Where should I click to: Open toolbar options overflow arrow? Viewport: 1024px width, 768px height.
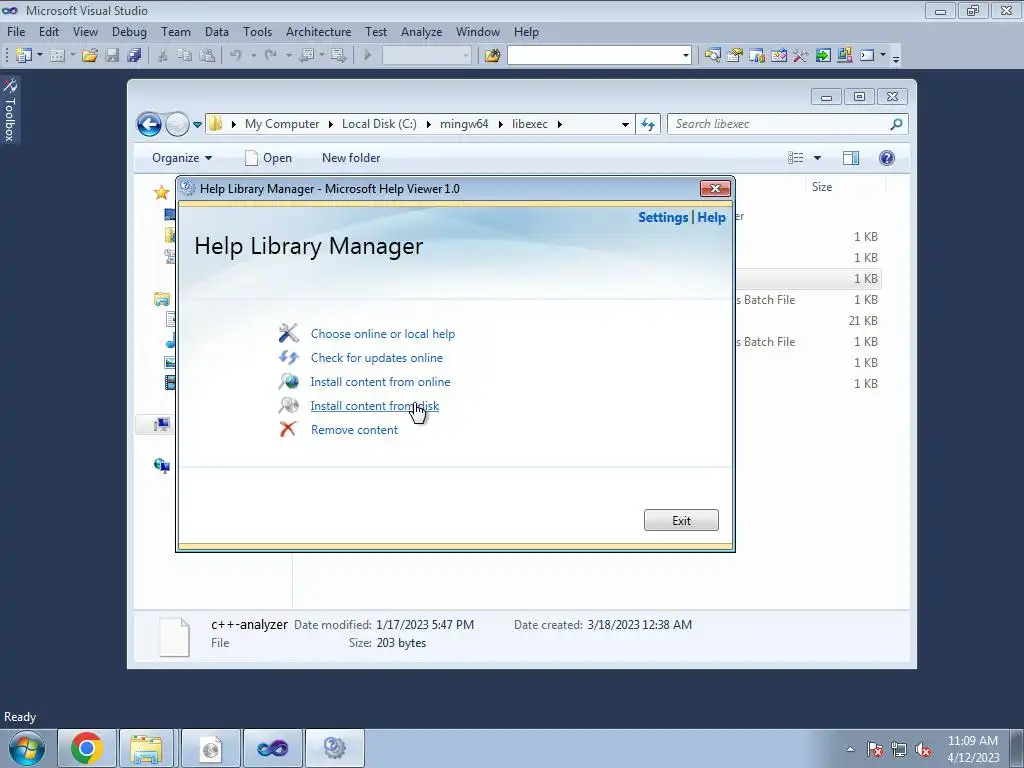point(896,57)
